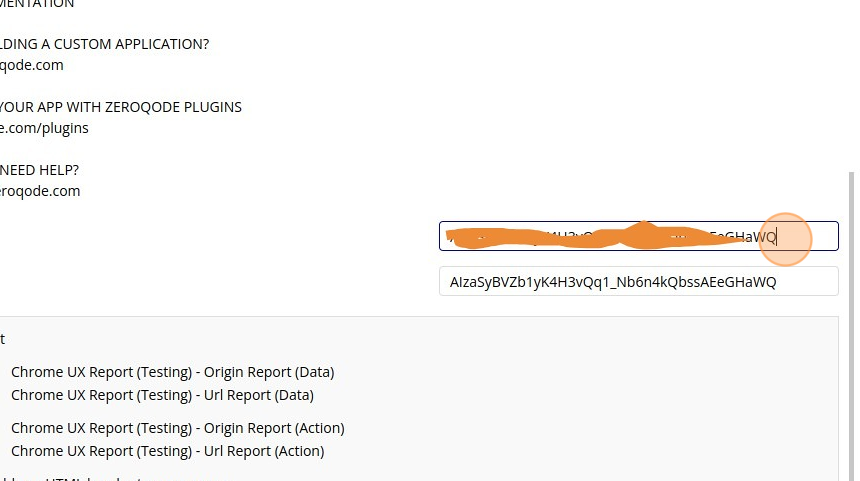
Task: Choose the Origin Report (Action) entry
Action: (x=177, y=428)
